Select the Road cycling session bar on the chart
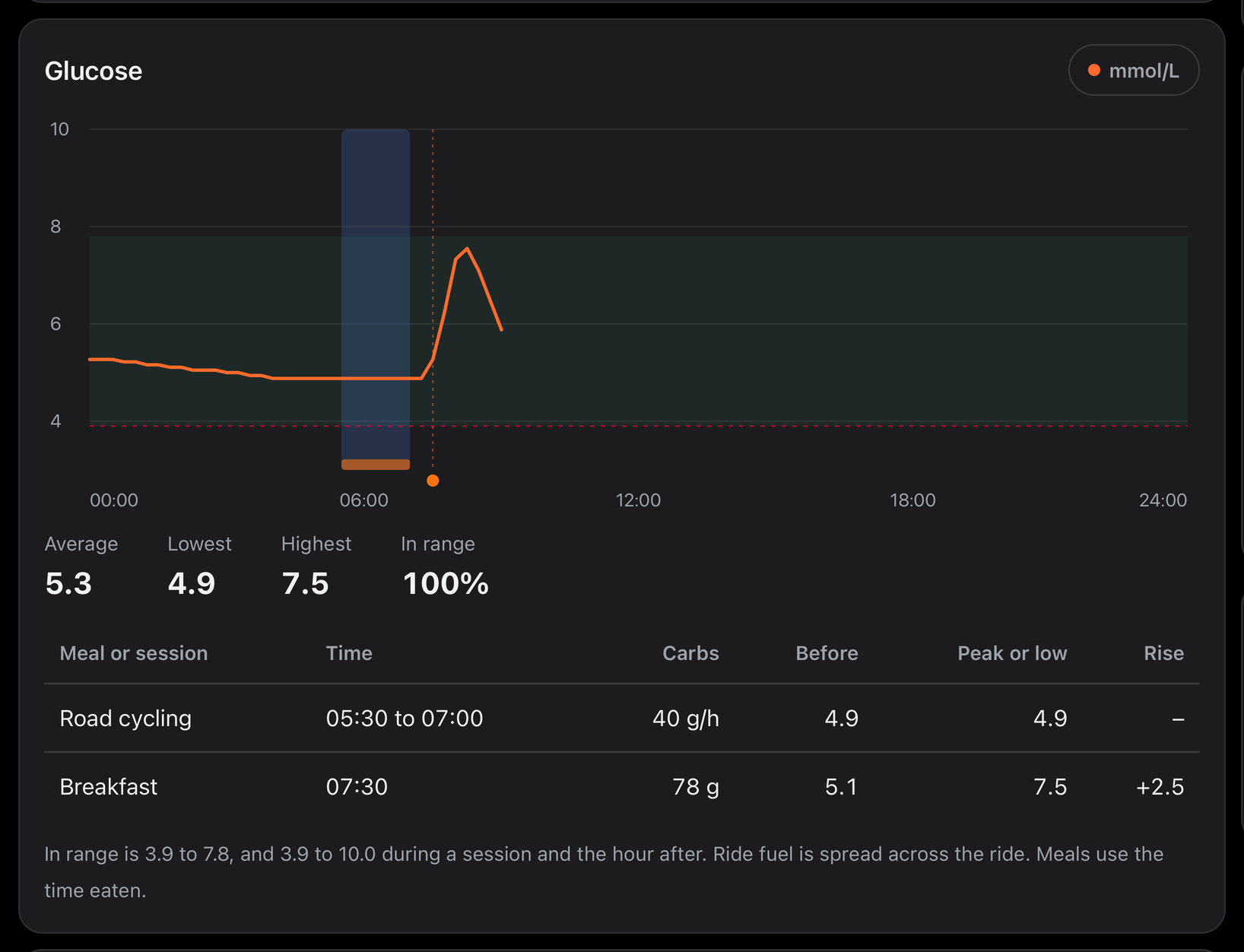The height and width of the screenshot is (952, 1244). [x=376, y=465]
